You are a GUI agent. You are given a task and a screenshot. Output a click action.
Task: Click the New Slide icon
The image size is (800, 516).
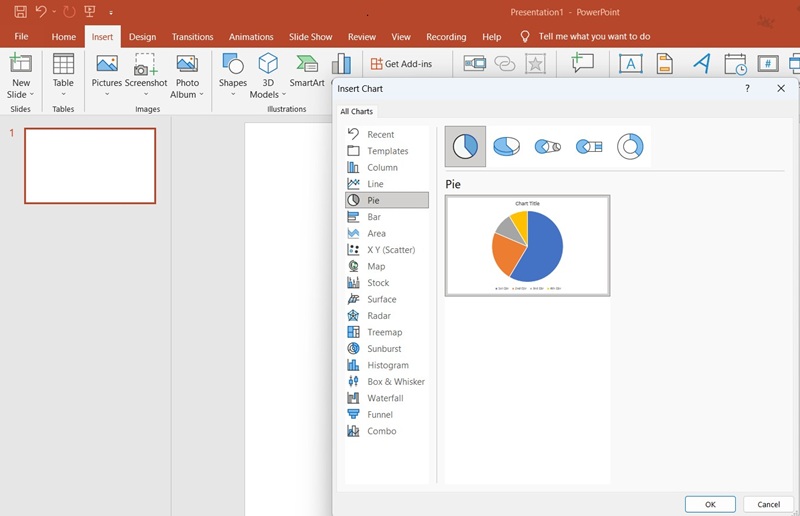(21, 63)
